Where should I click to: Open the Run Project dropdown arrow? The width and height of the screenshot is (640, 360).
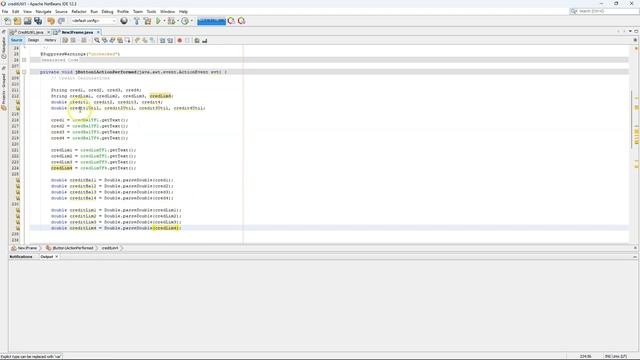[164, 21]
